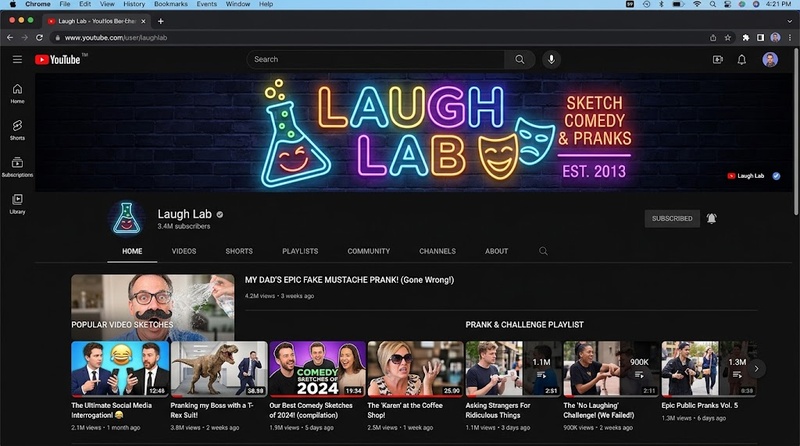Click the search magnifier button
This screenshot has width=800, height=446.
pos(519,60)
